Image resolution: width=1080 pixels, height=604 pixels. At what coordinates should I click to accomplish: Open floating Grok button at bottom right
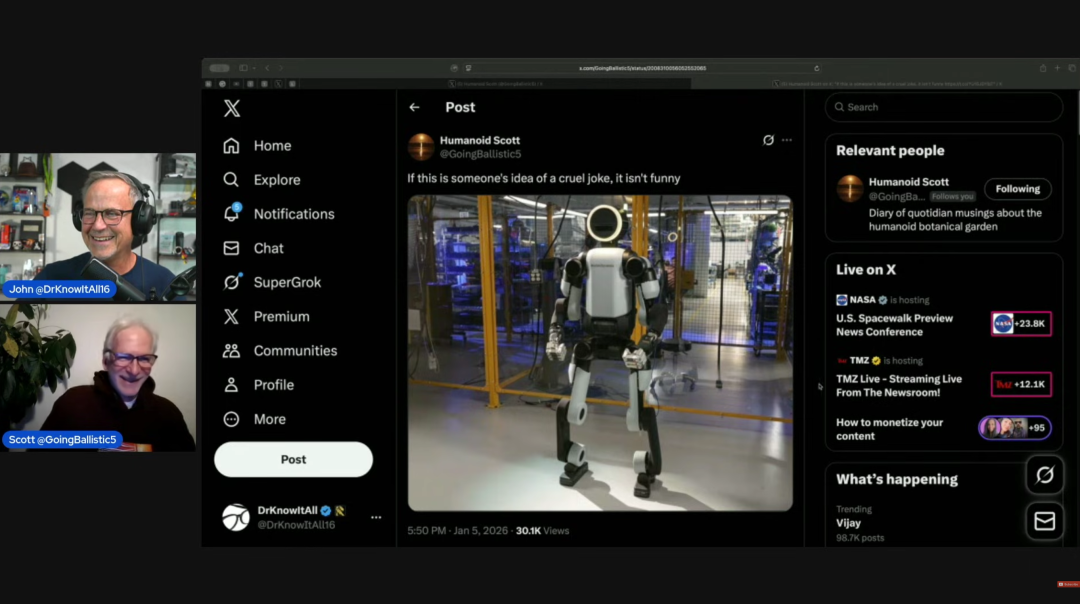click(1044, 475)
